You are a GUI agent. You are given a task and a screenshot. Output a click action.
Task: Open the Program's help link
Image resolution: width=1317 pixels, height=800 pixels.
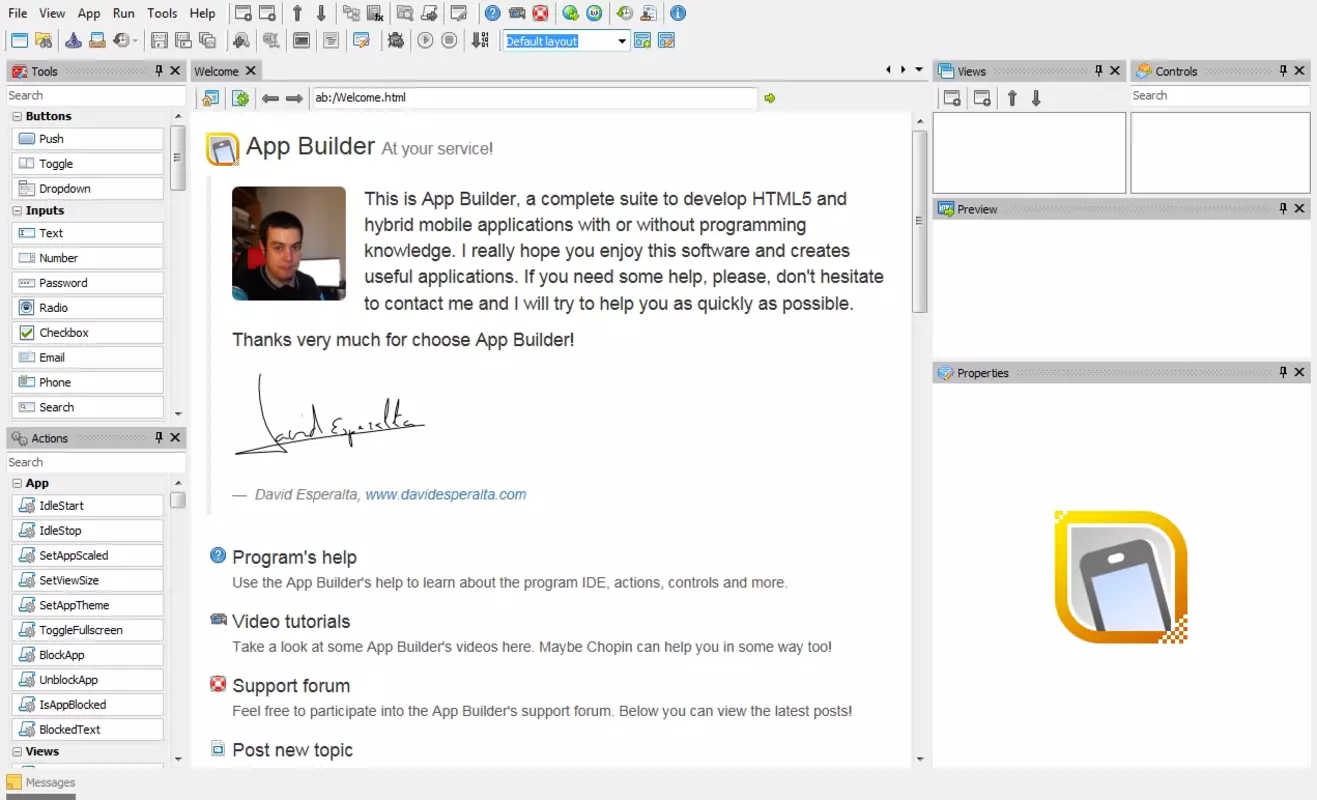click(x=294, y=557)
